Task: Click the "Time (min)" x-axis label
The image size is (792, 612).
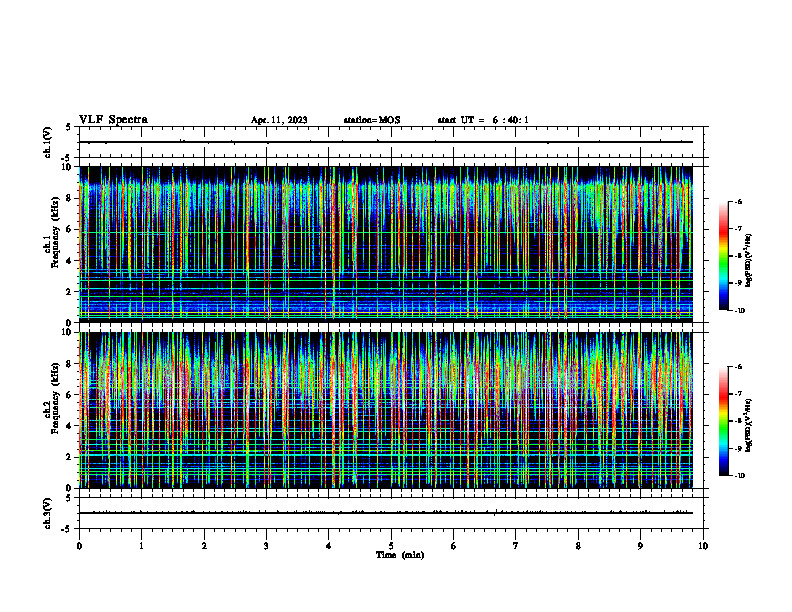Action: [400, 555]
